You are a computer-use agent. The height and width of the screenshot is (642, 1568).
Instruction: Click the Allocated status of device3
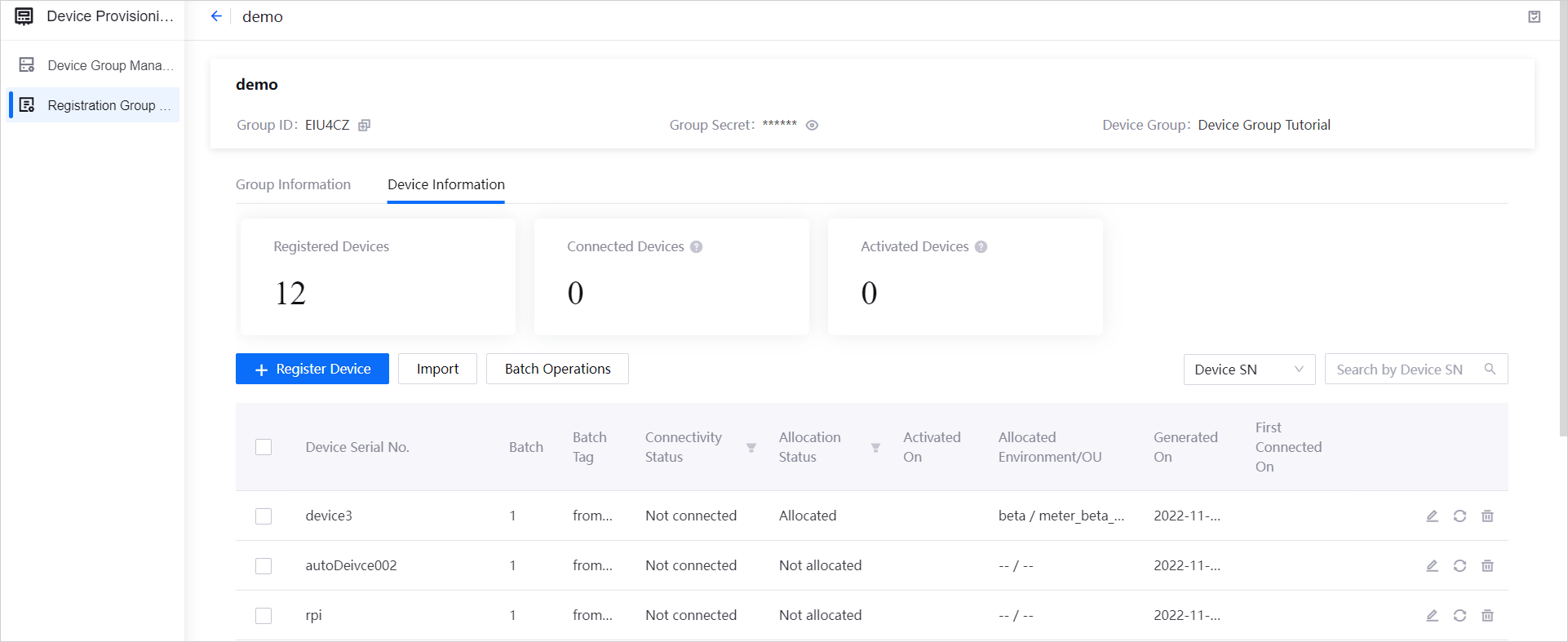click(808, 516)
